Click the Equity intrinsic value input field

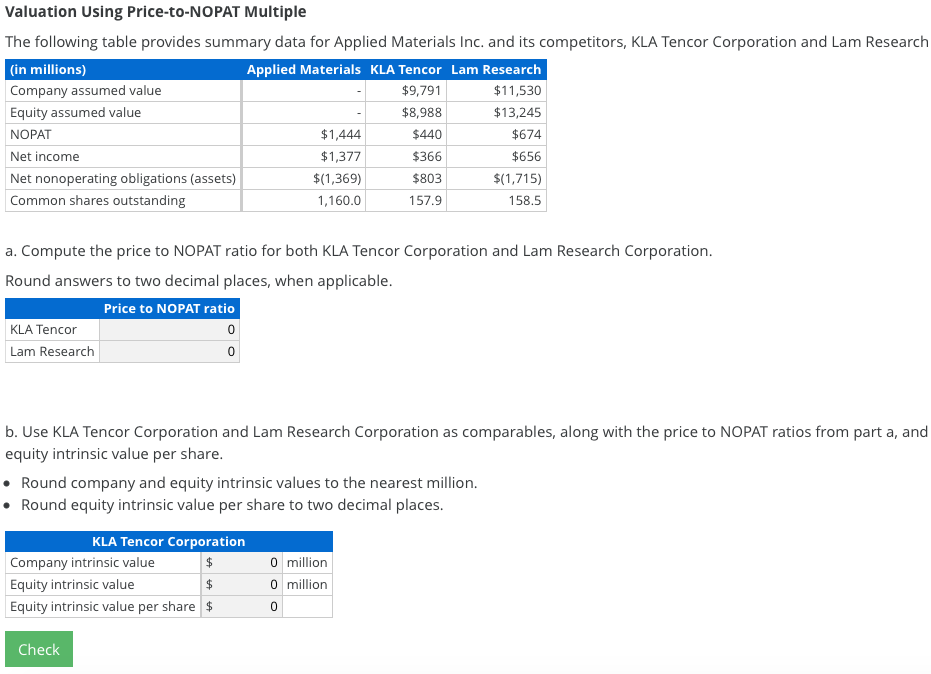point(242,584)
